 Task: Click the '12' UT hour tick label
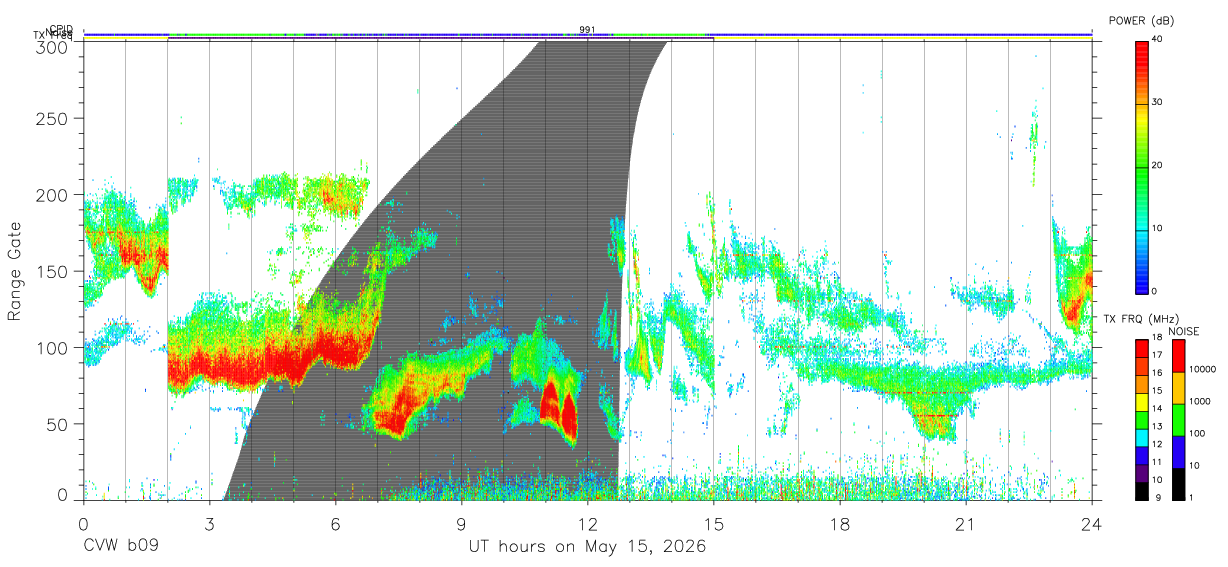(588, 524)
